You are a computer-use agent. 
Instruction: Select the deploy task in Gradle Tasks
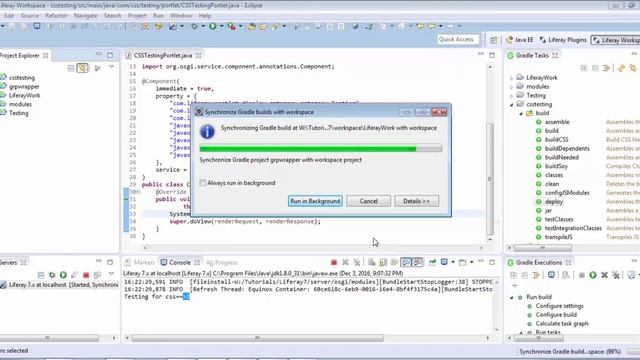click(554, 202)
